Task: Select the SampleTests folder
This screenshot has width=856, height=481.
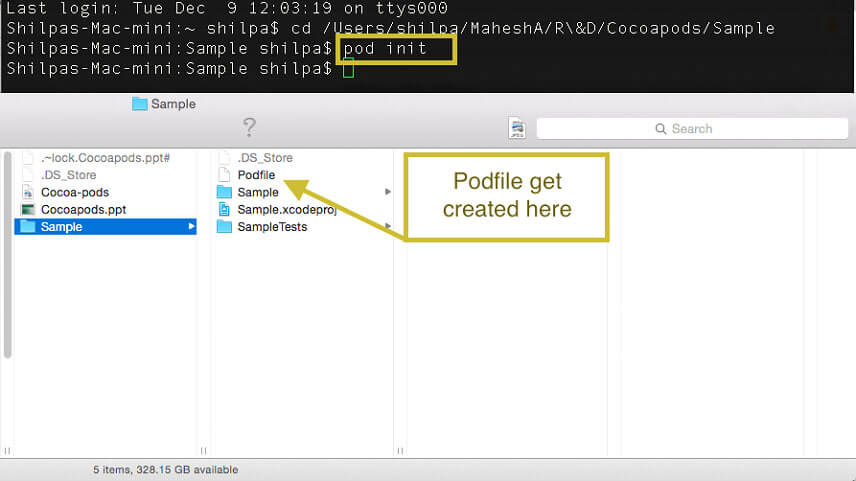Action: (x=272, y=227)
